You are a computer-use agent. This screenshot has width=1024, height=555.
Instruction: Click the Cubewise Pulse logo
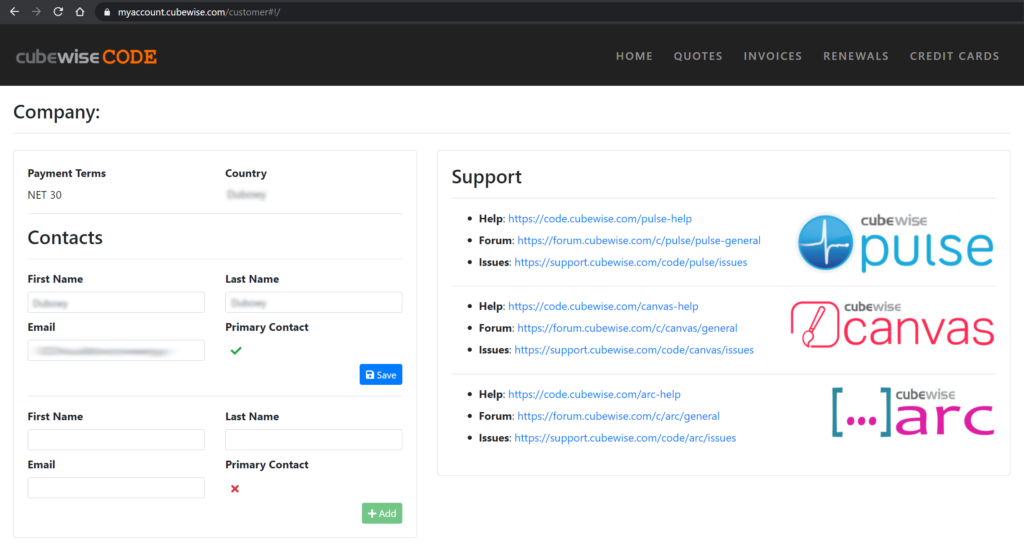[x=896, y=241]
